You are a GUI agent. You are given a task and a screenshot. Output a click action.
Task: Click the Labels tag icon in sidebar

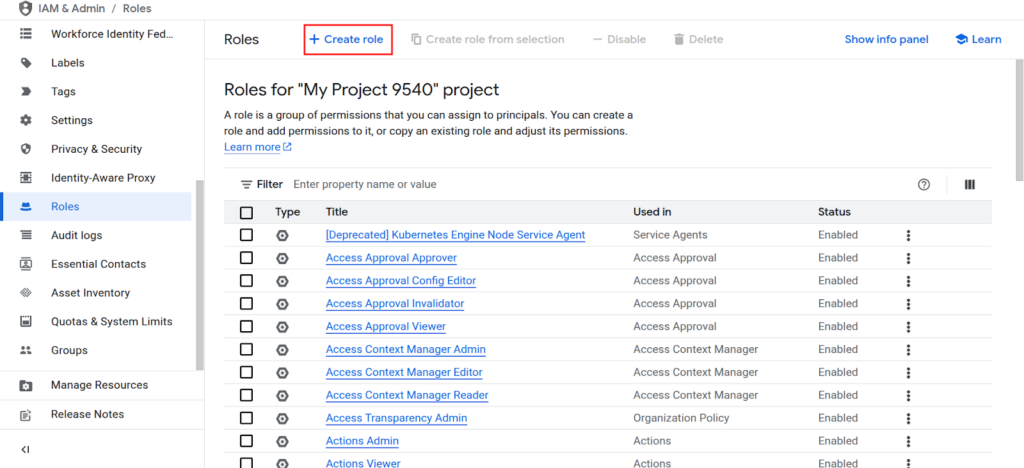pyautogui.click(x=25, y=63)
